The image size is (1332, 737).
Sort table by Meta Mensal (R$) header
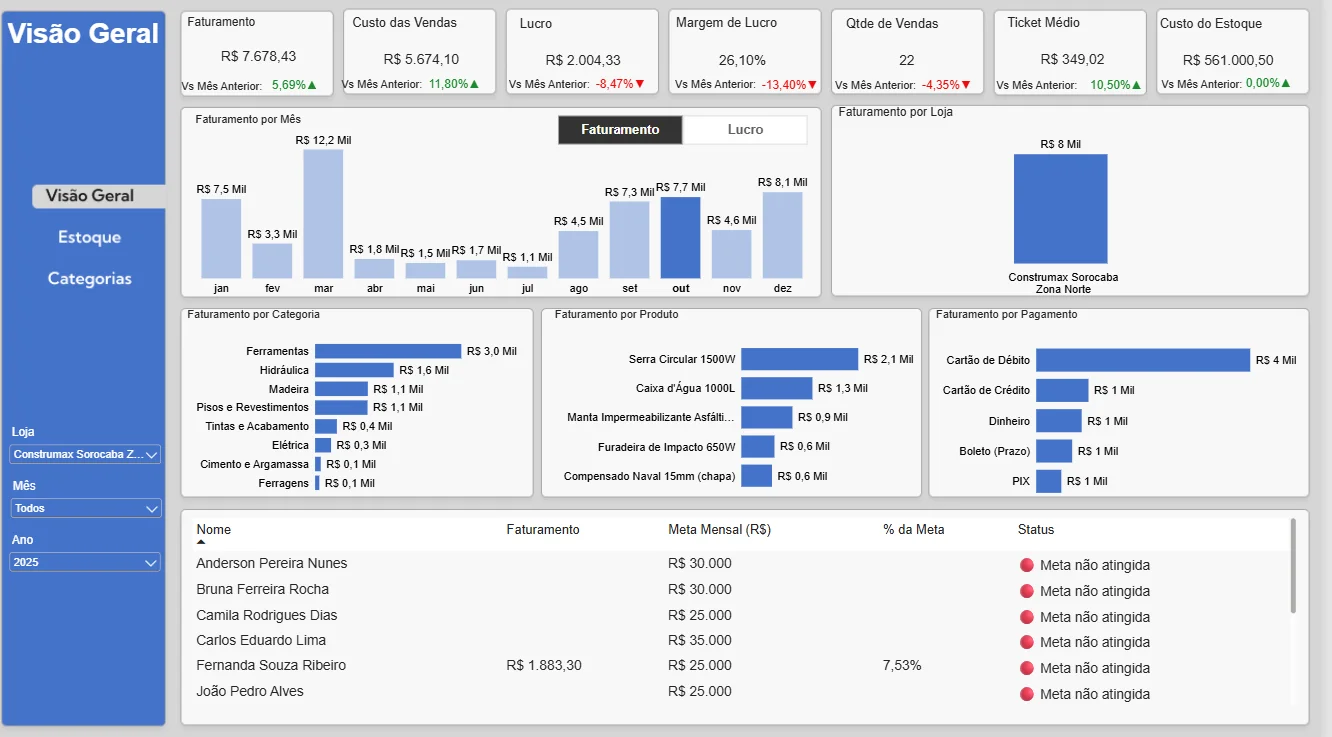point(719,530)
